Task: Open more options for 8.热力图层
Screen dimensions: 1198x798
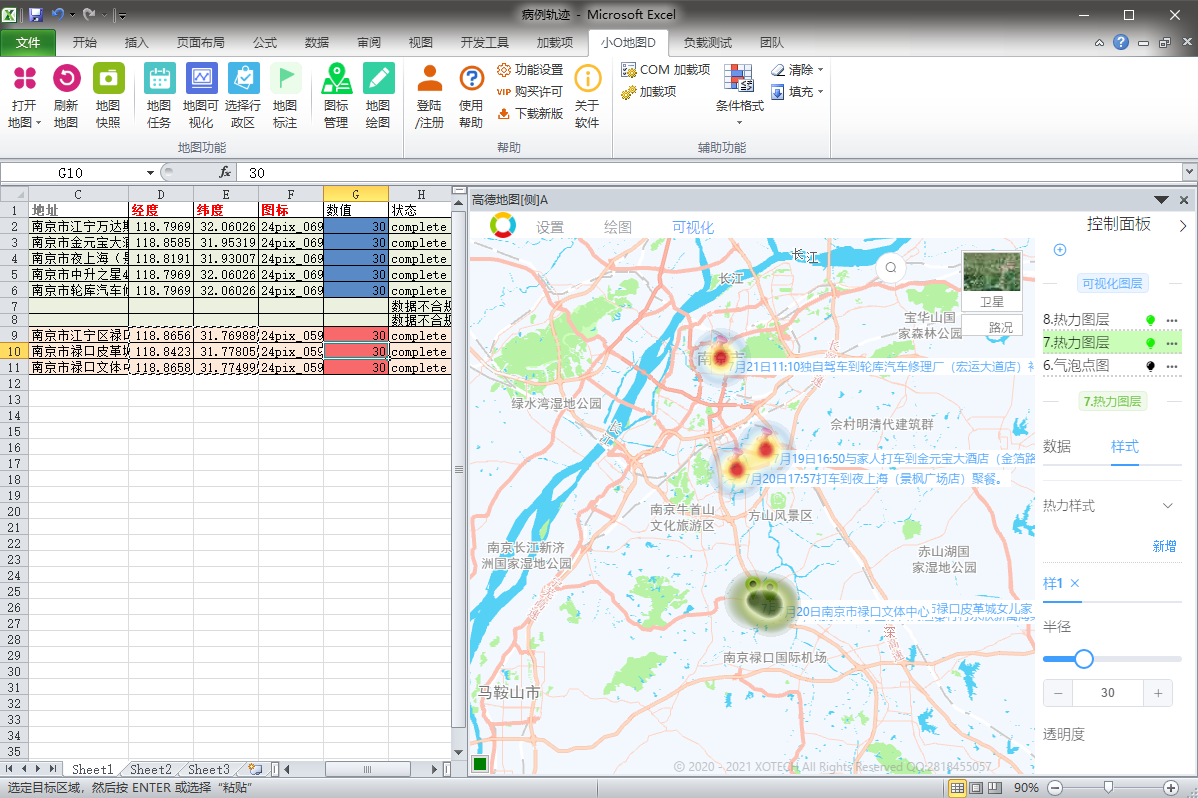Action: tap(1172, 320)
